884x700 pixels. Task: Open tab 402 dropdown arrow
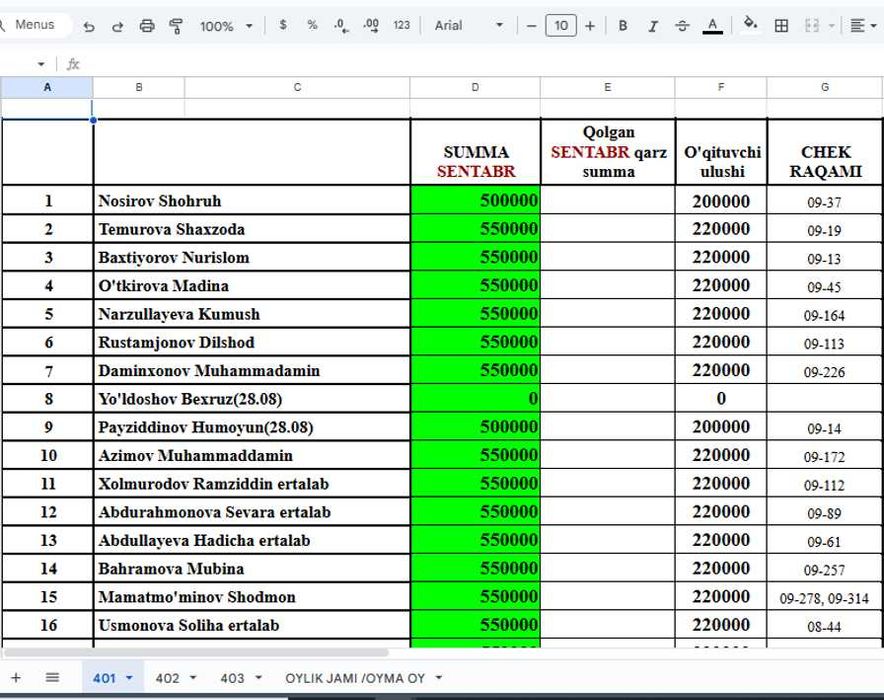click(x=193, y=678)
